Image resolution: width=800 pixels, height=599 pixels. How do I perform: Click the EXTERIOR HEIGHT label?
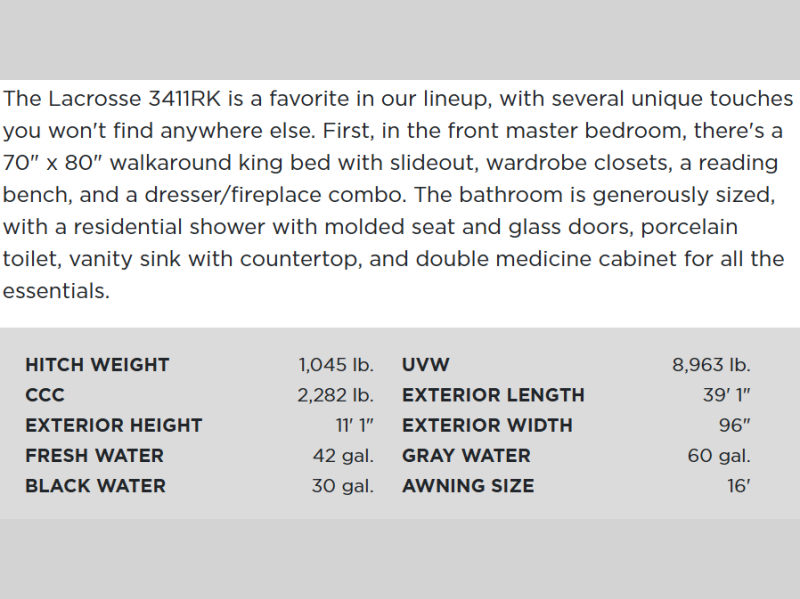pyautogui.click(x=114, y=425)
